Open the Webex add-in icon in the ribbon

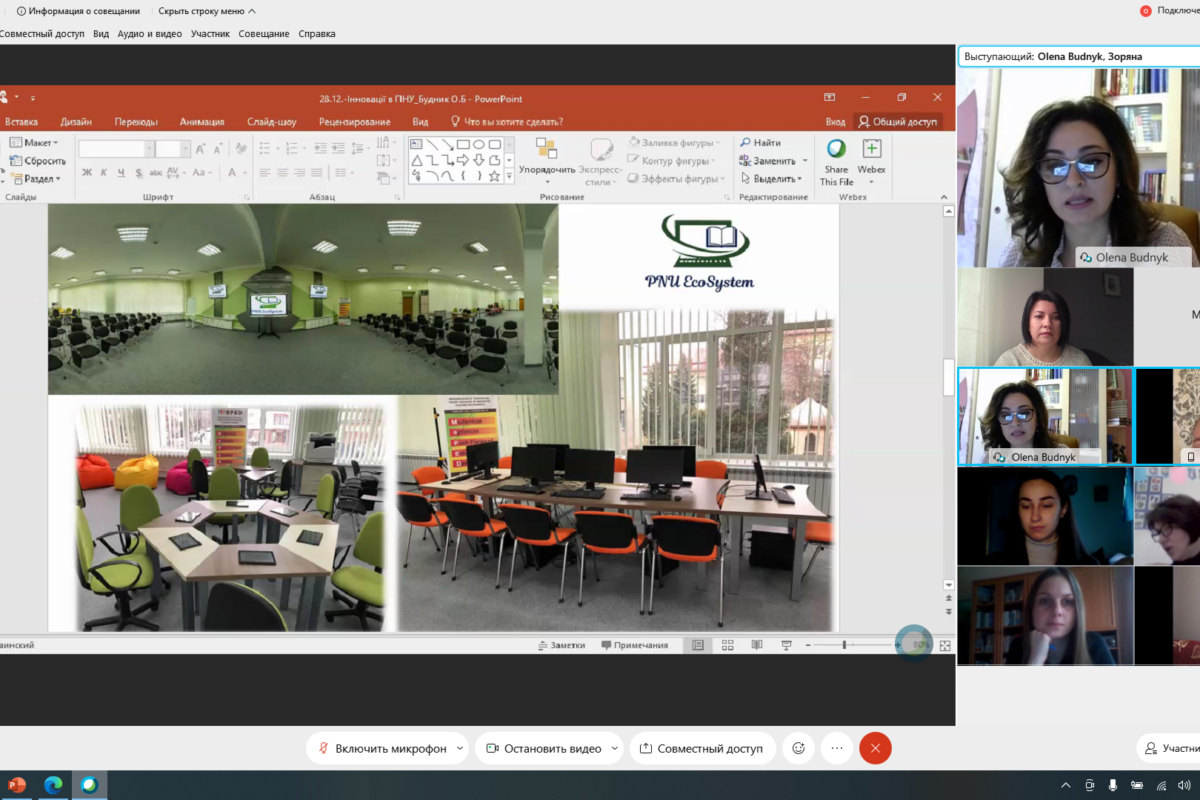pyautogui.click(x=871, y=150)
